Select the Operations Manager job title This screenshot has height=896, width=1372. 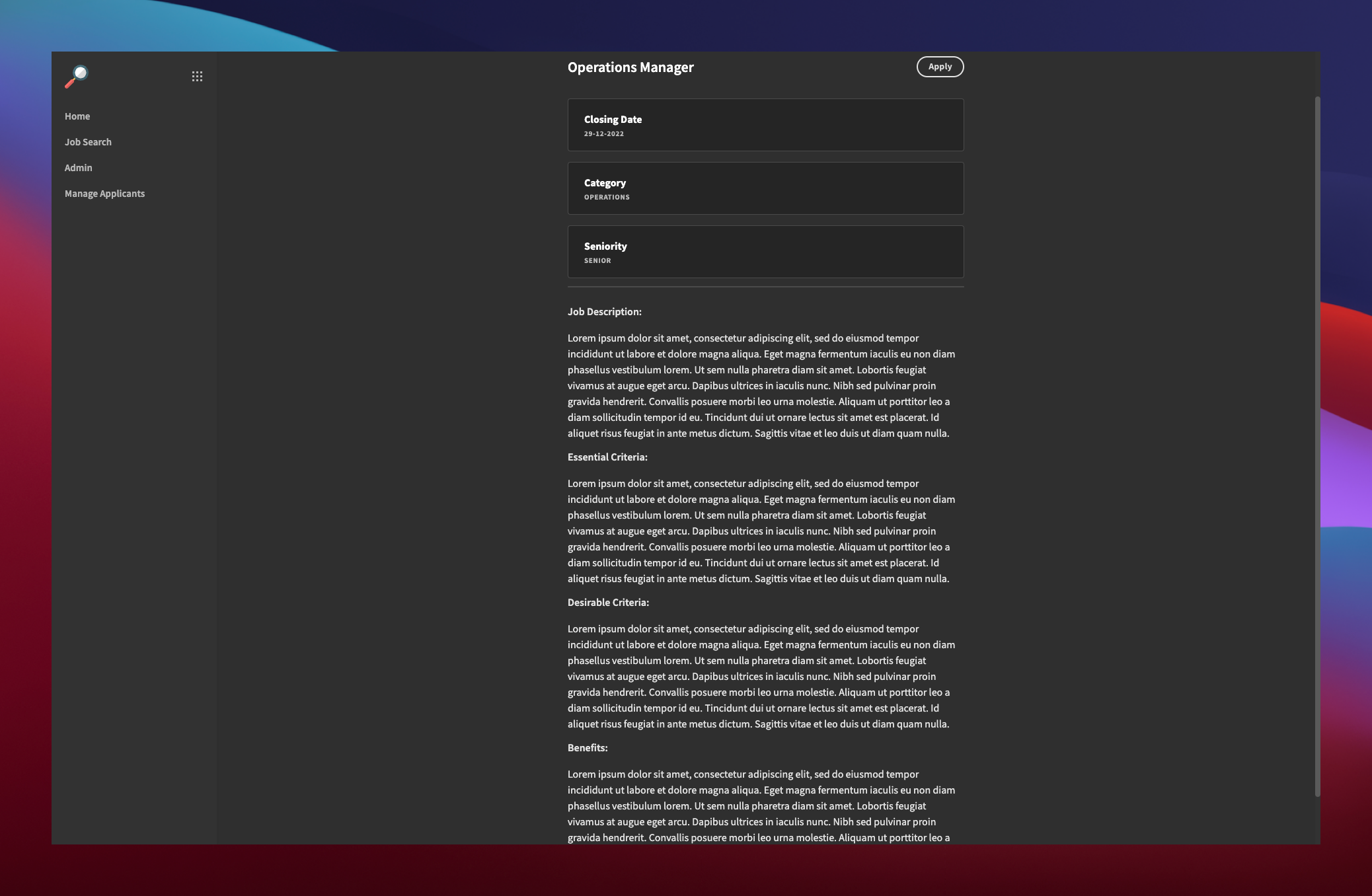pos(630,66)
